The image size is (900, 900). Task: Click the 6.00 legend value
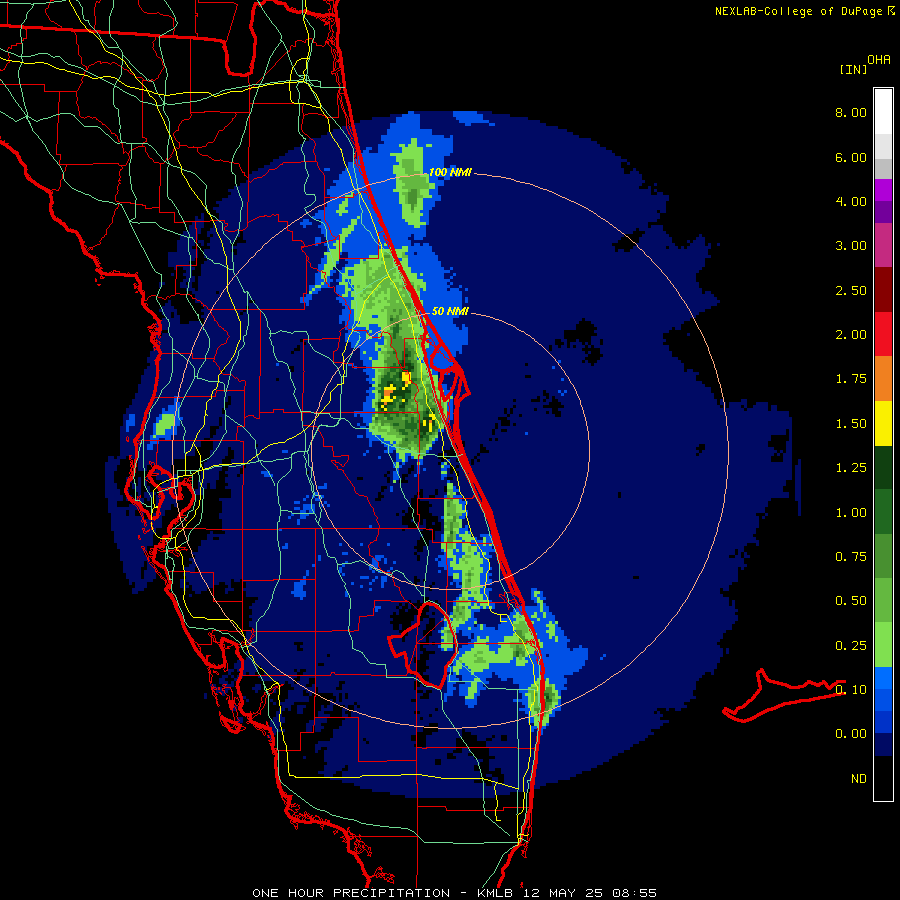tap(851, 157)
